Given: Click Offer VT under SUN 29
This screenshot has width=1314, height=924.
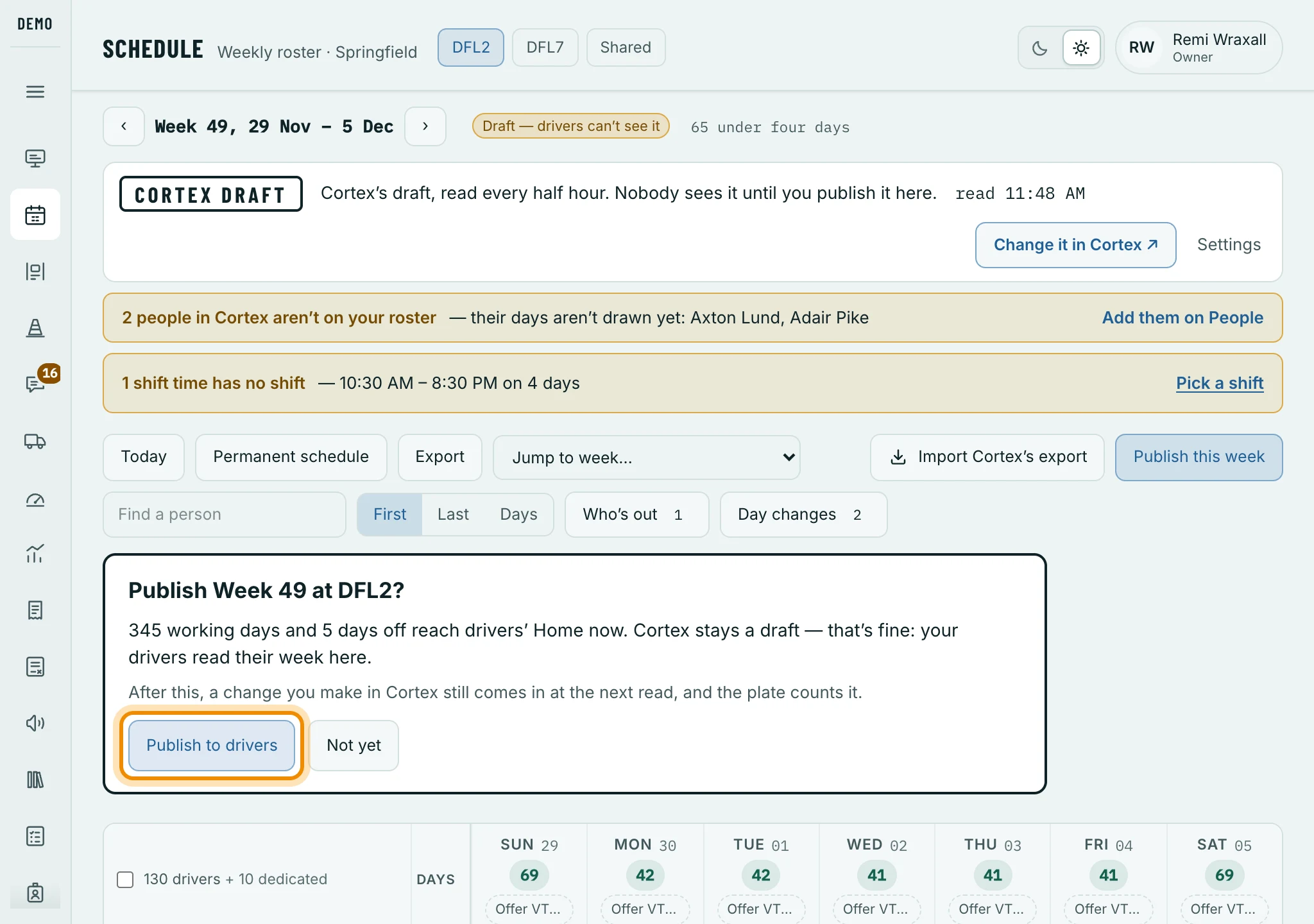Looking at the screenshot, I should 529,909.
